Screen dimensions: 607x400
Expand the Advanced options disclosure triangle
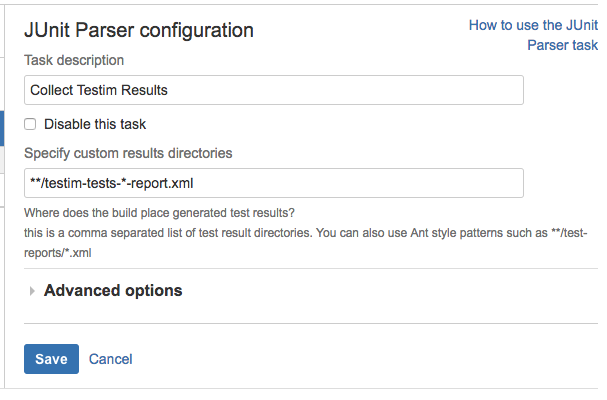(32, 291)
